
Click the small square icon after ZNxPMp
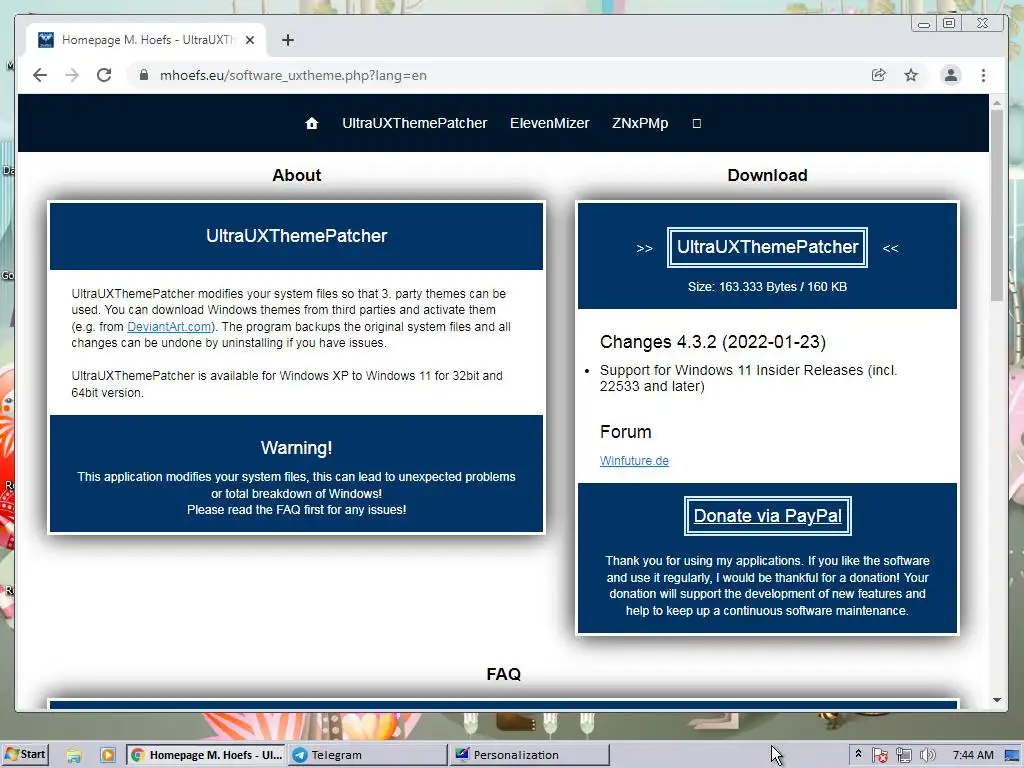697,123
